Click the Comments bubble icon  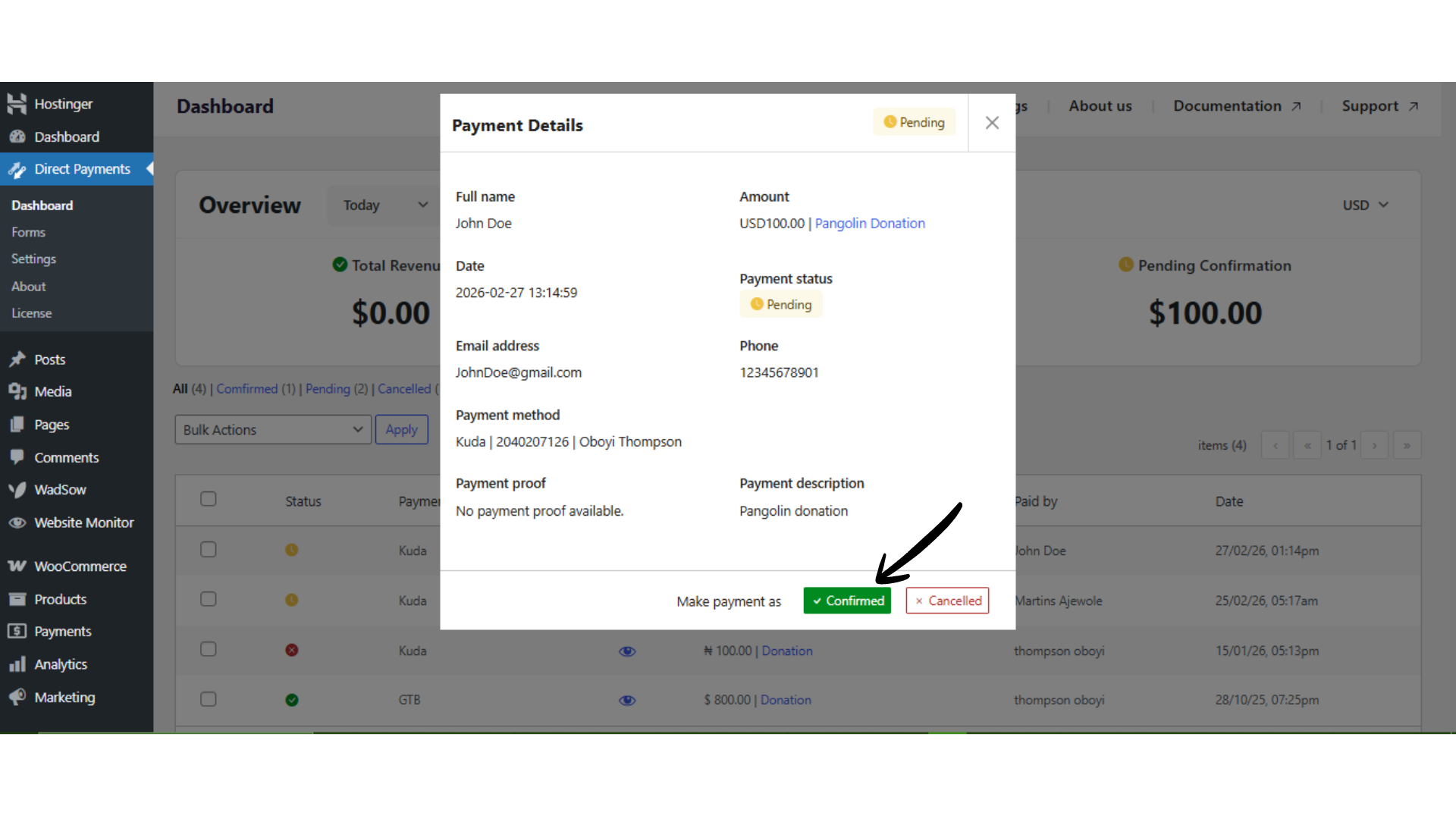pos(17,457)
